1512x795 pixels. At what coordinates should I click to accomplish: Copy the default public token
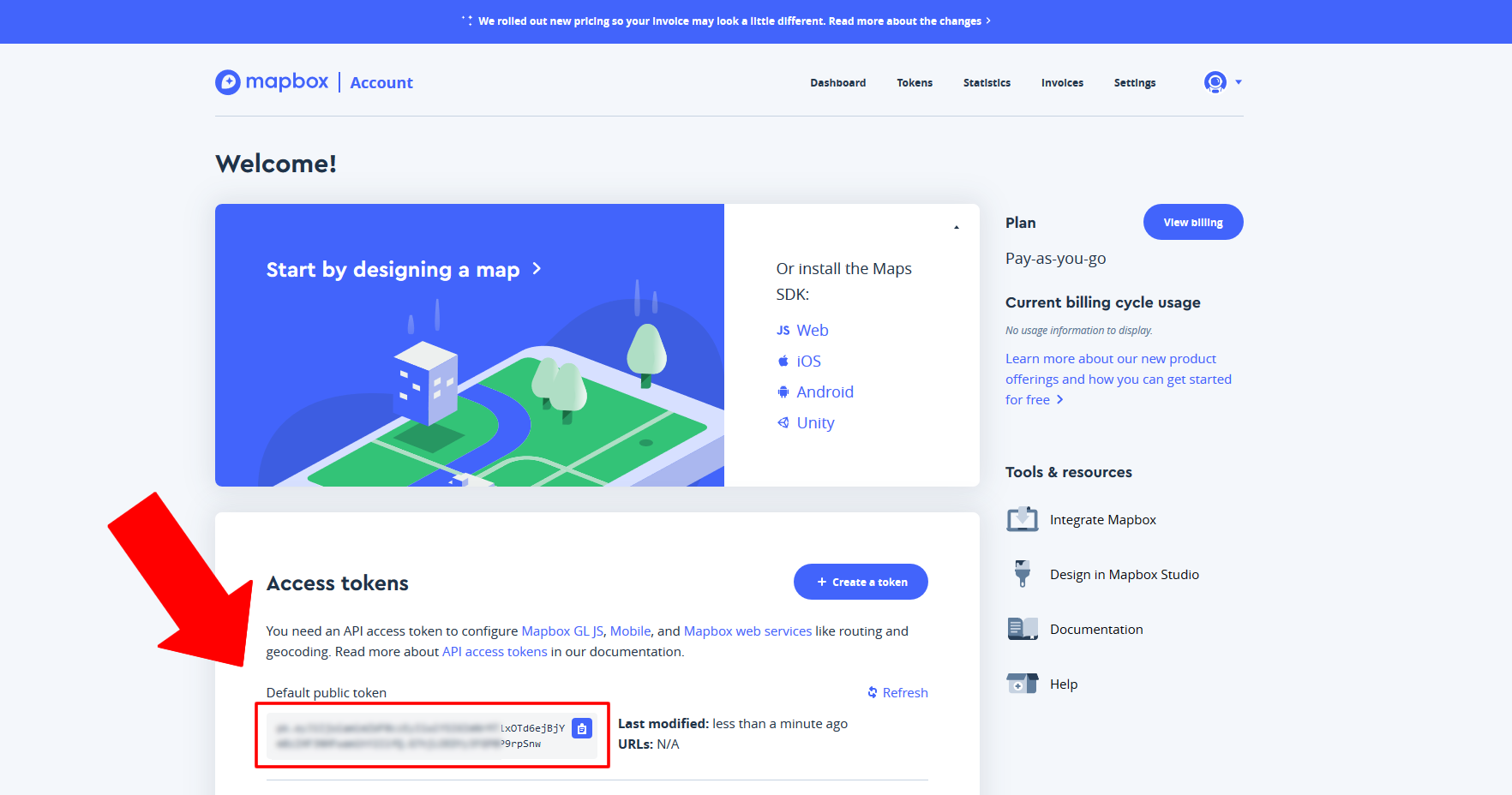tap(582, 729)
